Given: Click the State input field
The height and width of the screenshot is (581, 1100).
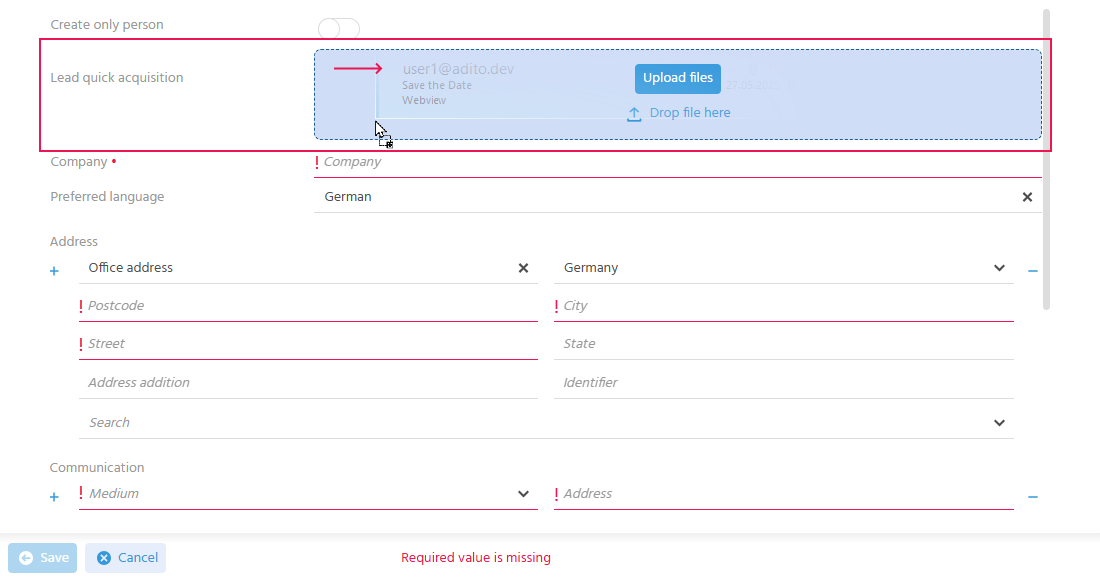Looking at the screenshot, I should [784, 344].
